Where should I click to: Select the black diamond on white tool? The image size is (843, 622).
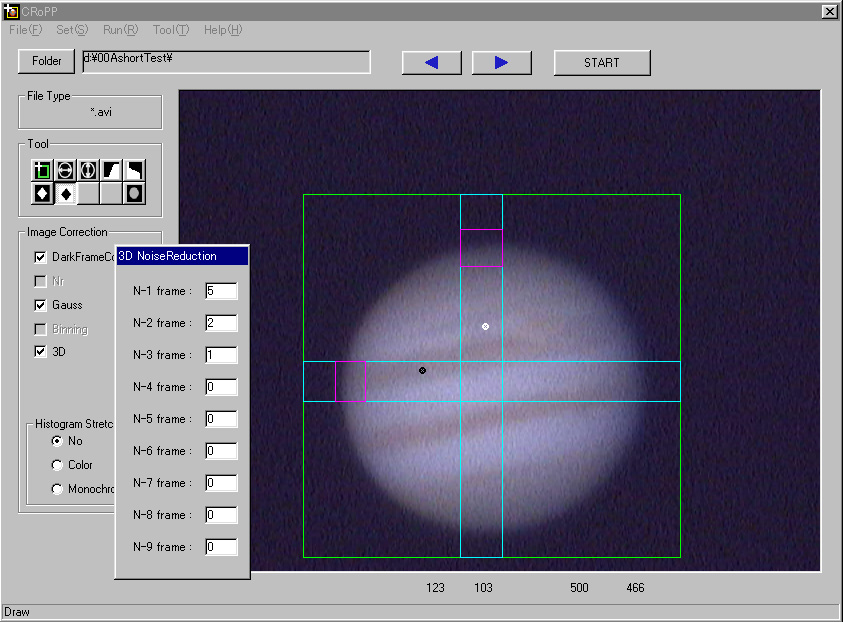65,193
